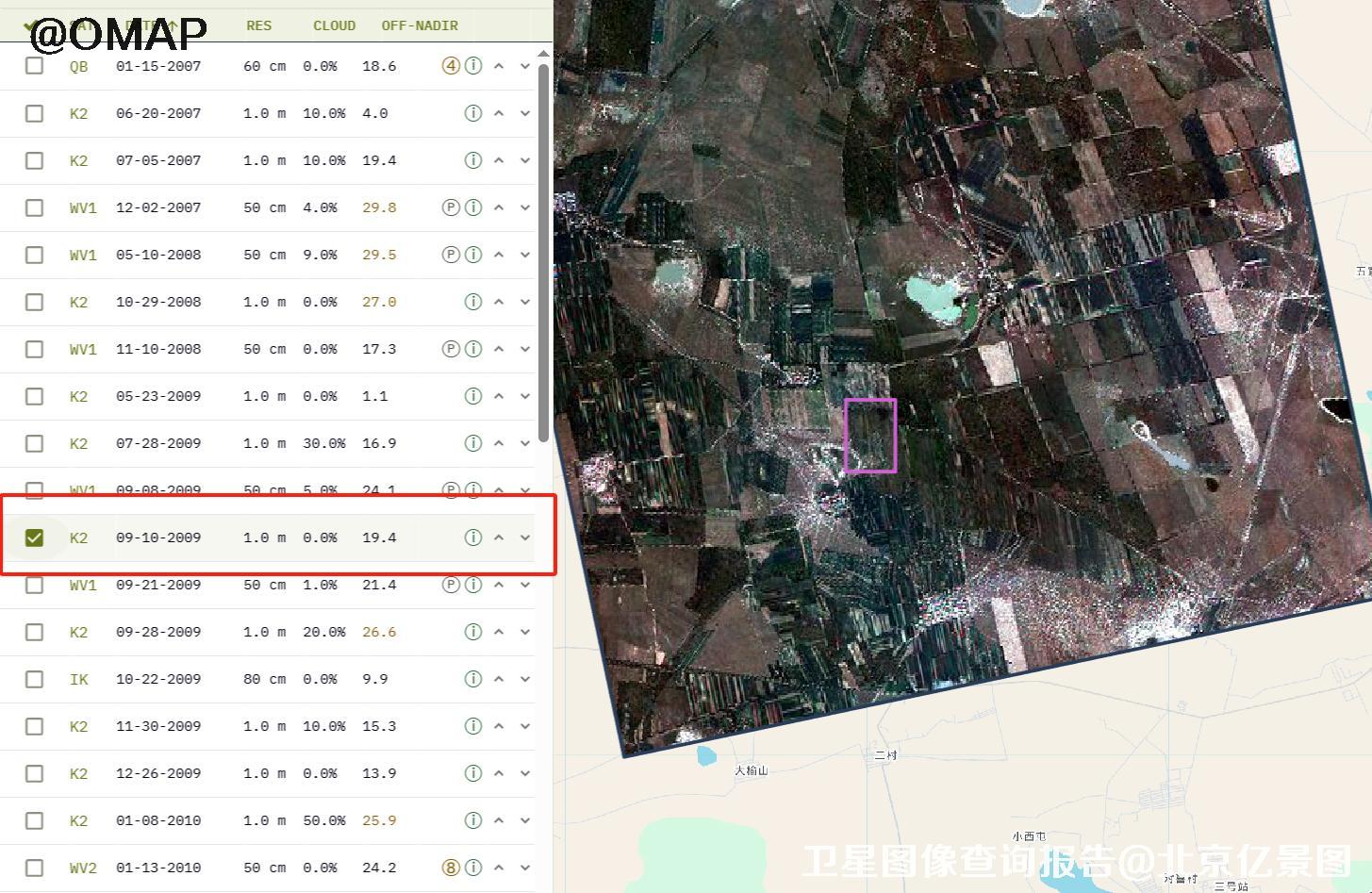Move K2 06-20-2007 row down with arrow
This screenshot has width=1372, height=893.
point(525,113)
